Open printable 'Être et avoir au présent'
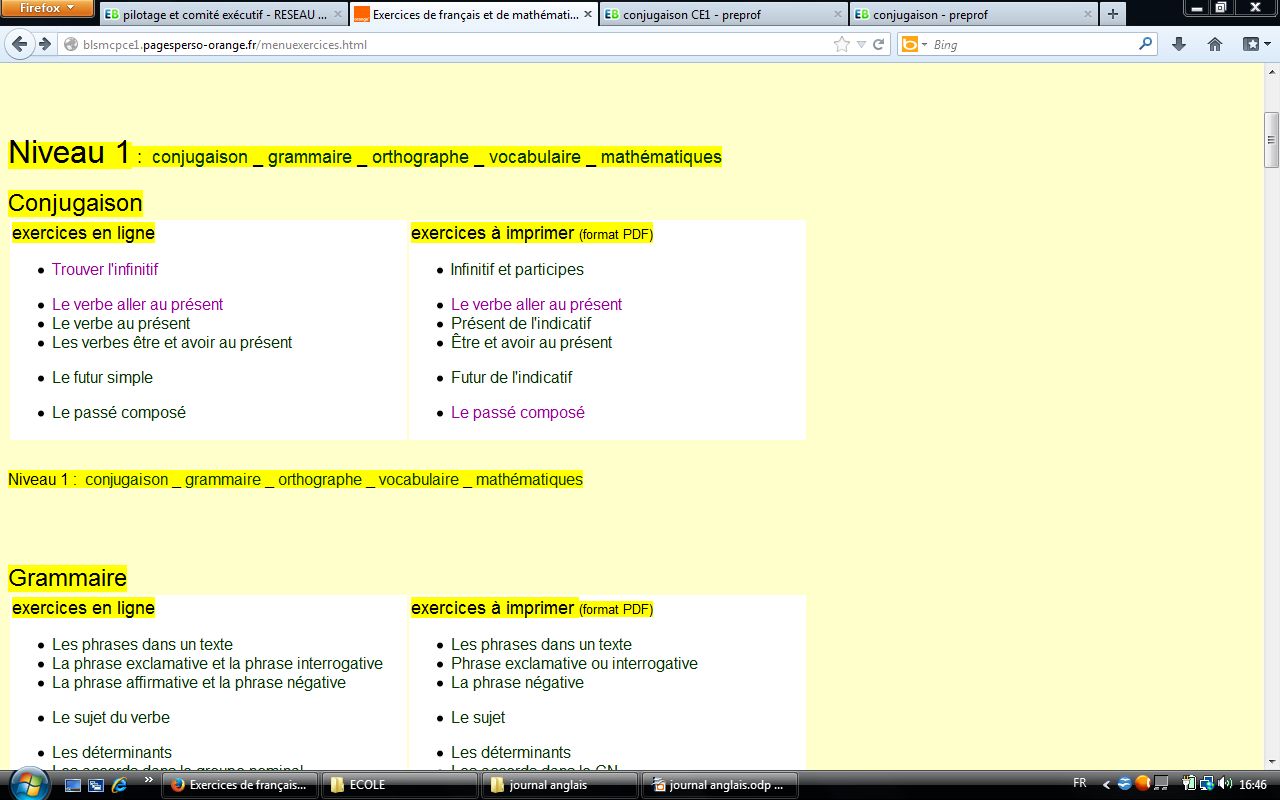This screenshot has width=1280, height=800. (x=531, y=342)
